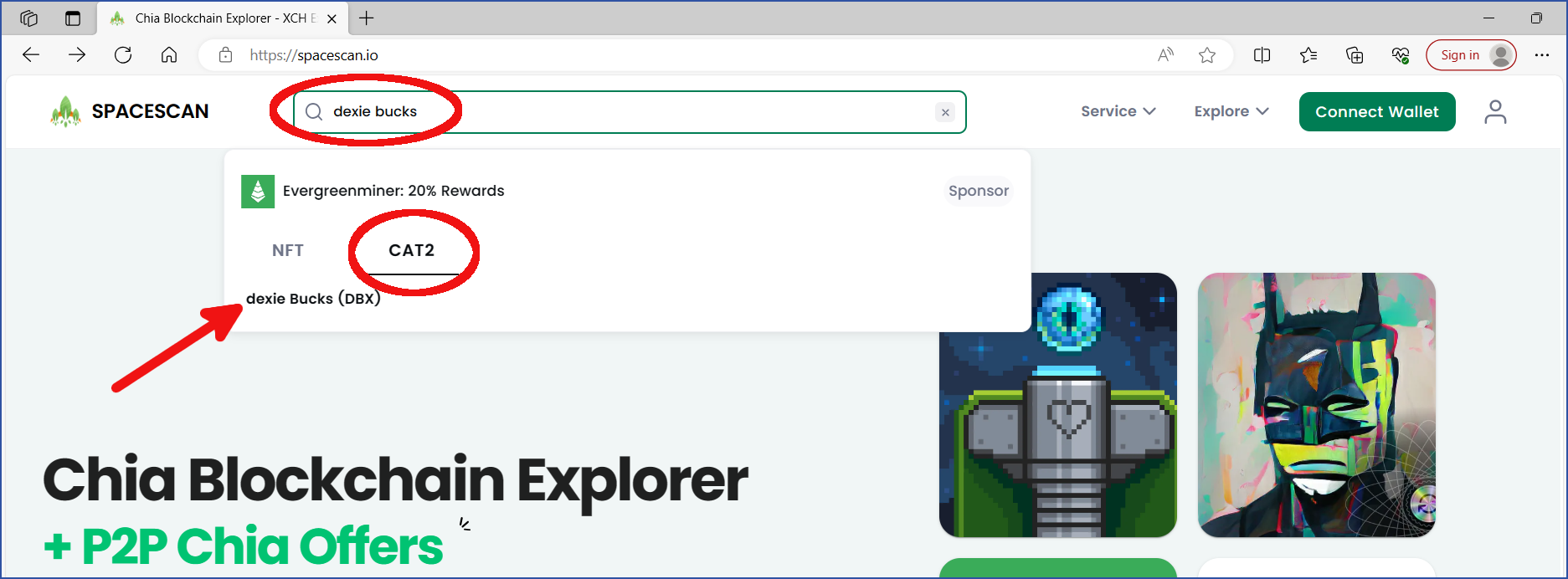1568x579 pixels.
Task: Open browser settings and more menu
Action: (1542, 55)
